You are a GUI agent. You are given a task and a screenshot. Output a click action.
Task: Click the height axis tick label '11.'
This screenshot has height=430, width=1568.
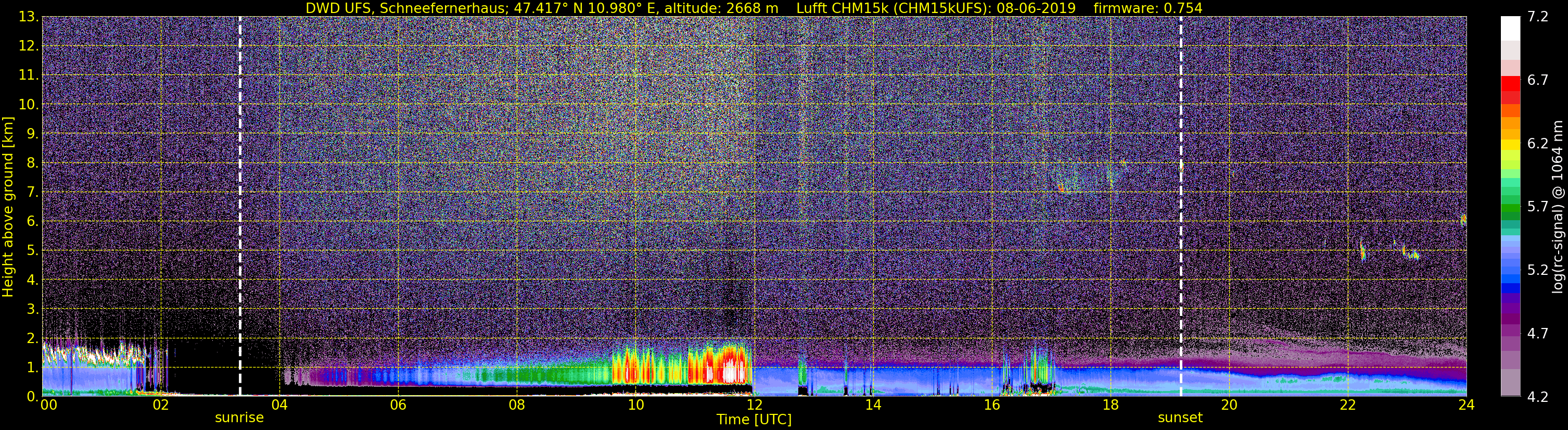29,75
